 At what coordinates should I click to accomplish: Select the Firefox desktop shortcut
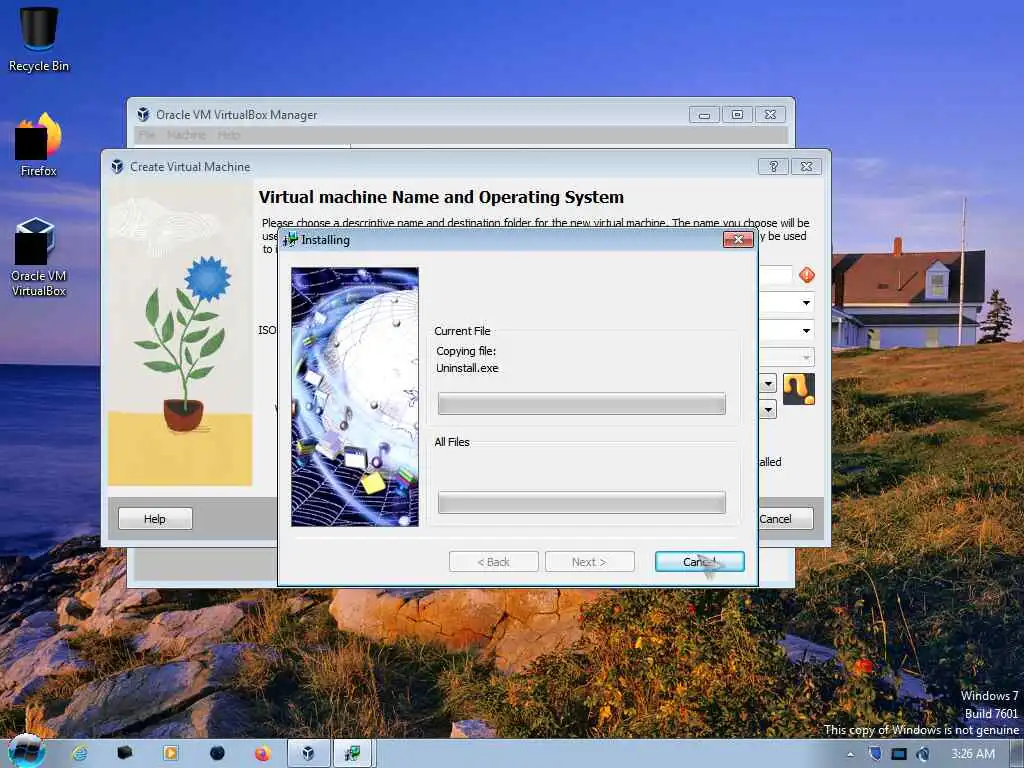point(39,145)
